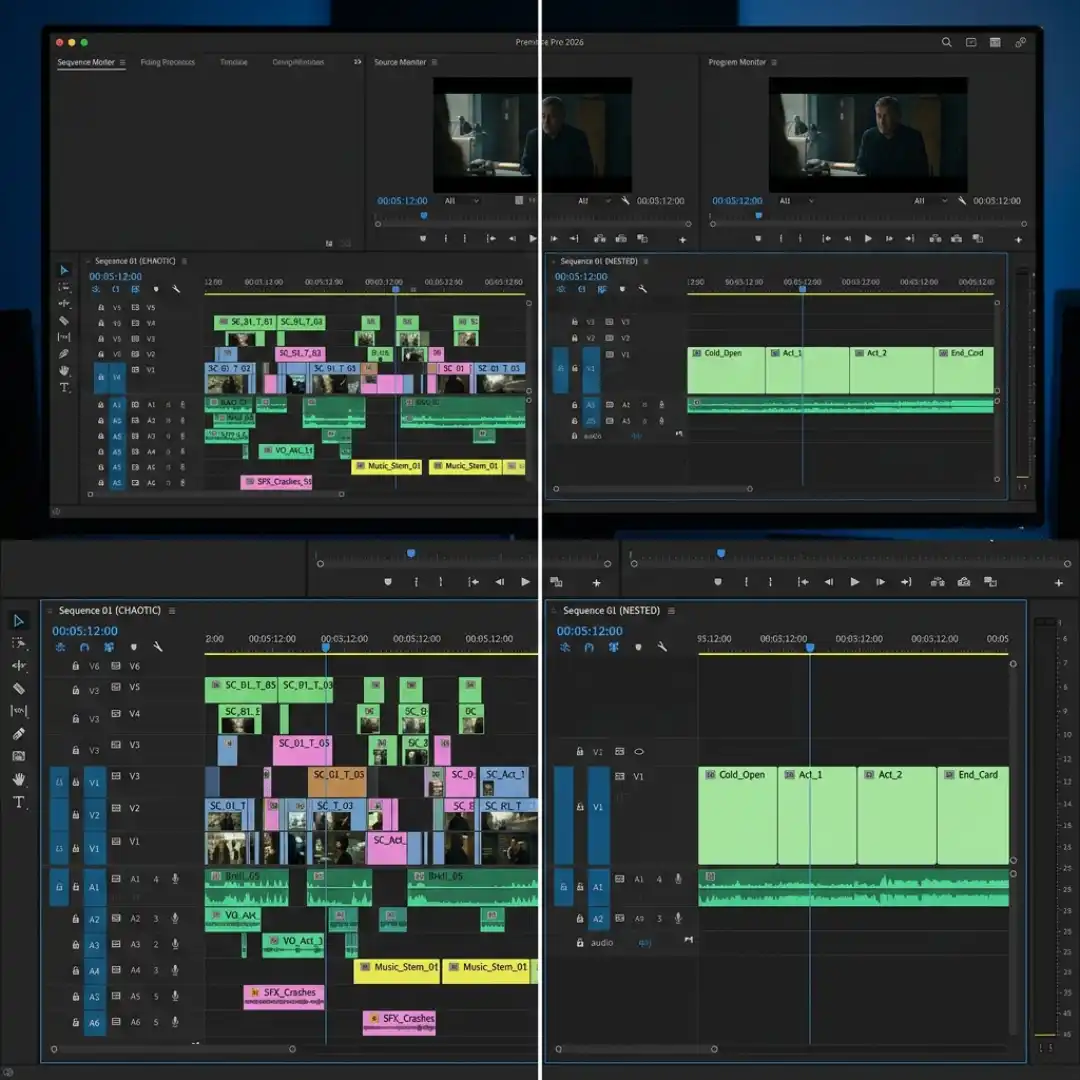Step back one frame in upper Program Monitor
The image size is (1080, 1080).
tap(847, 238)
